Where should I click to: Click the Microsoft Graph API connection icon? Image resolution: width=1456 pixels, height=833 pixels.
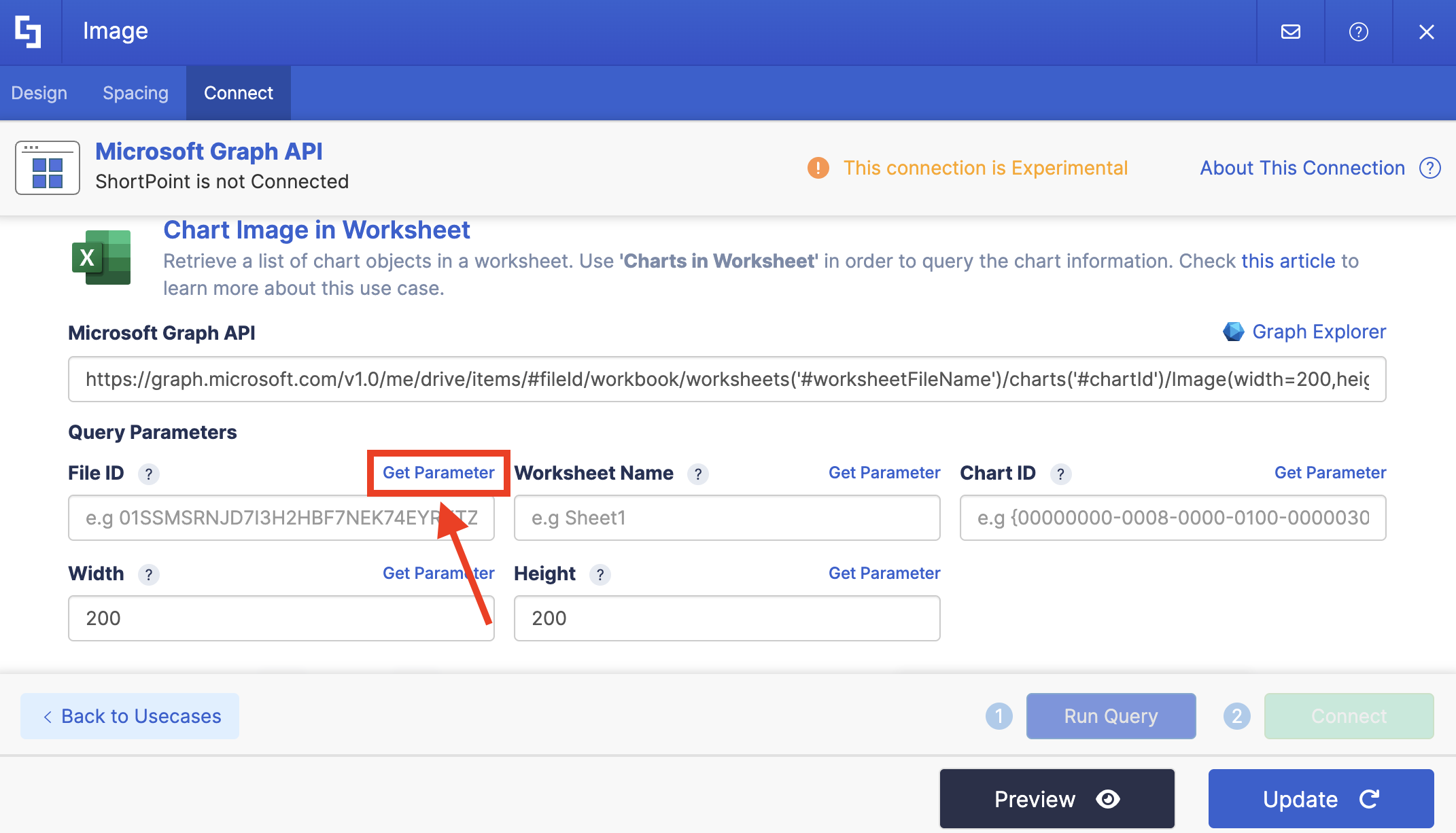click(x=48, y=168)
